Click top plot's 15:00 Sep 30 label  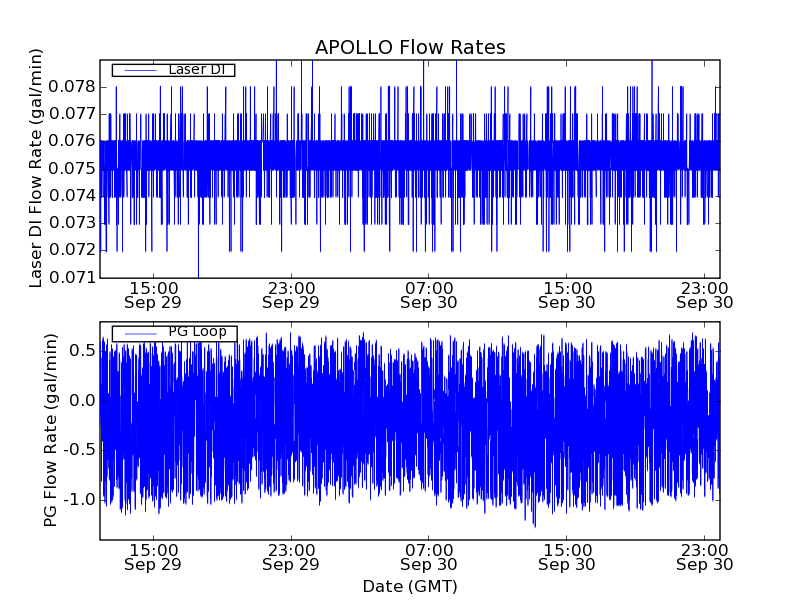[x=567, y=295]
